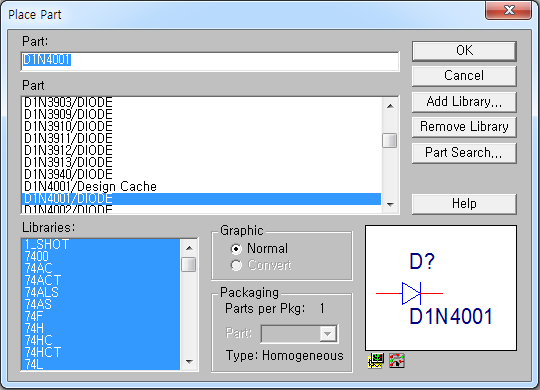Open the Add Library dialog
Viewport: 540px width, 390px height.
(x=464, y=102)
